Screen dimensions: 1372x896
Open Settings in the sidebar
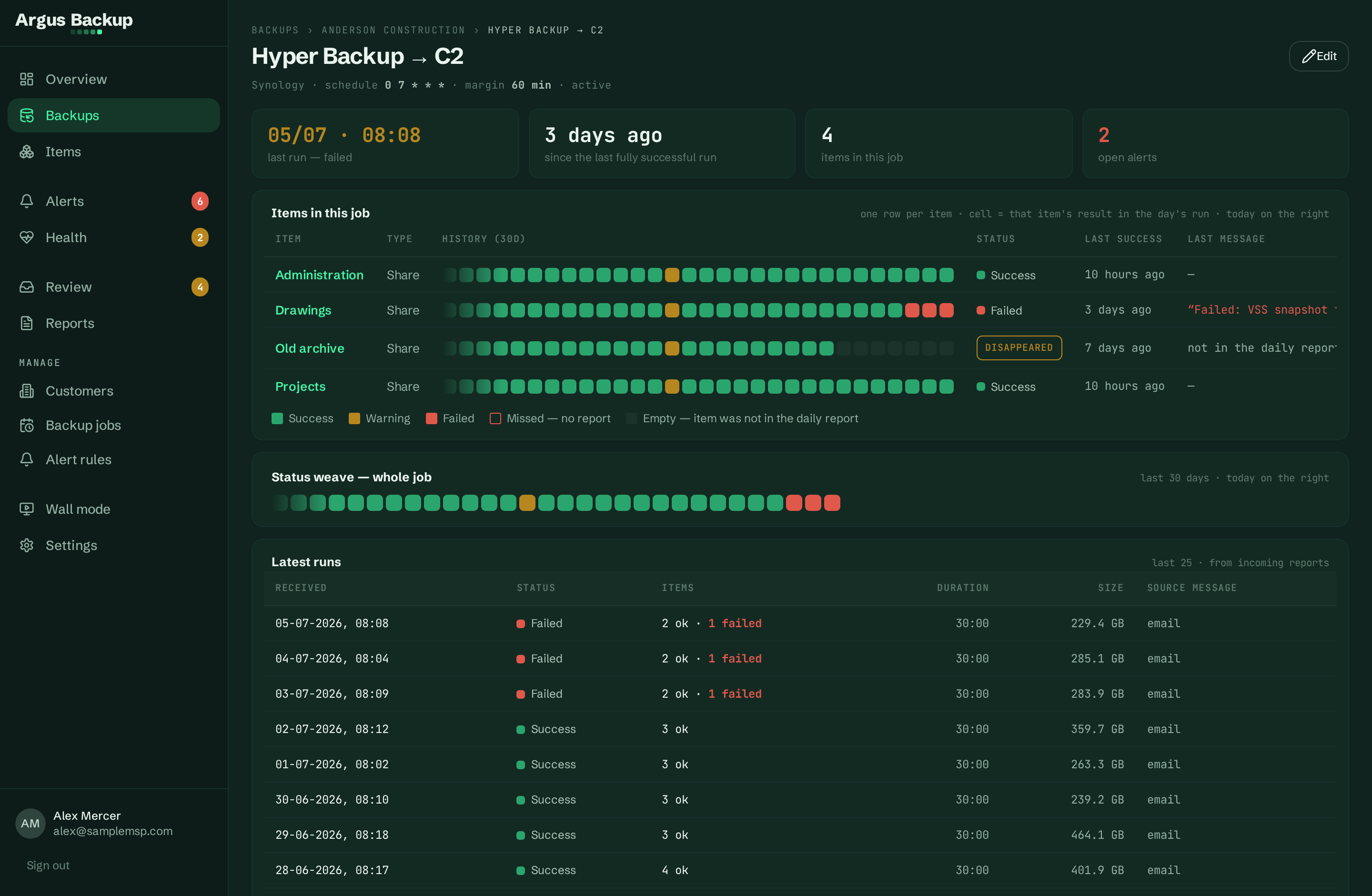(x=113, y=545)
